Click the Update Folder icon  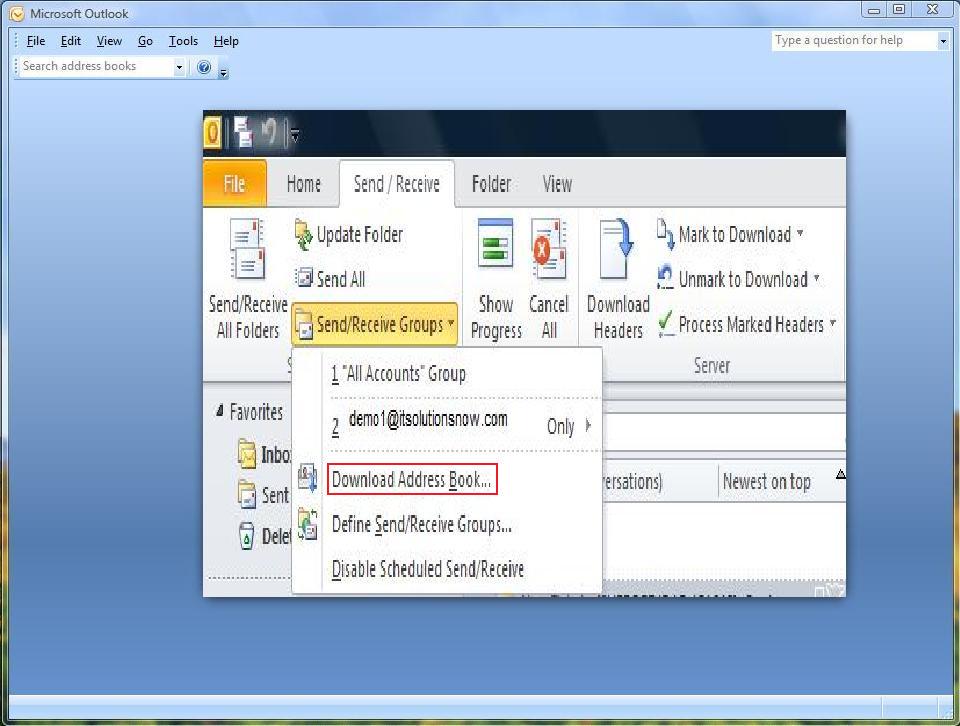[x=304, y=235]
